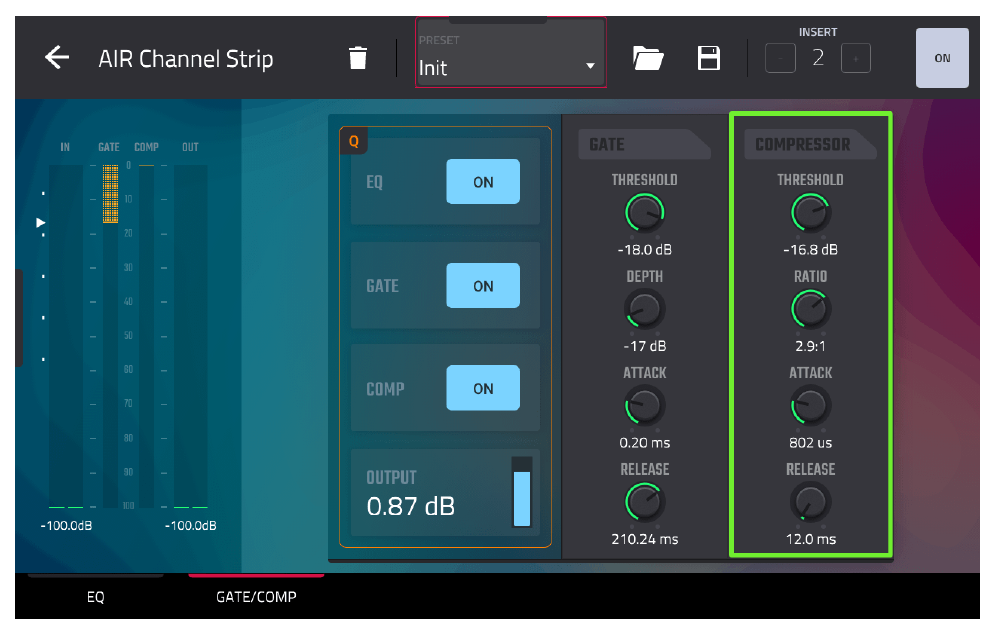The height and width of the screenshot is (636, 996).
Task: Click the Compressor ratio value 2.9:1
Action: (811, 346)
